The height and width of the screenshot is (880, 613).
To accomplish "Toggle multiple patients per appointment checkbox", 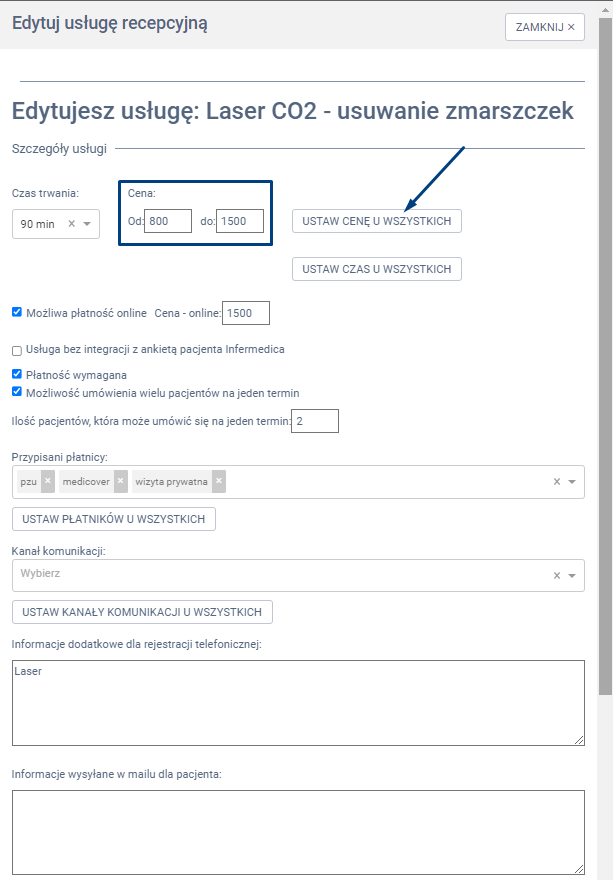I will 17,392.
